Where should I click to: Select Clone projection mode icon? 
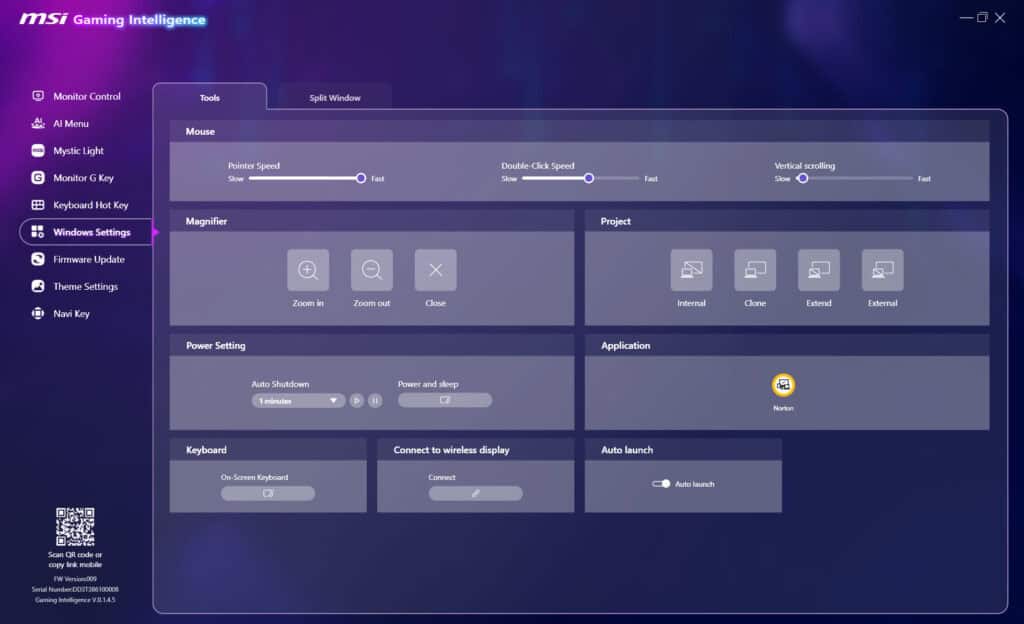click(x=755, y=270)
